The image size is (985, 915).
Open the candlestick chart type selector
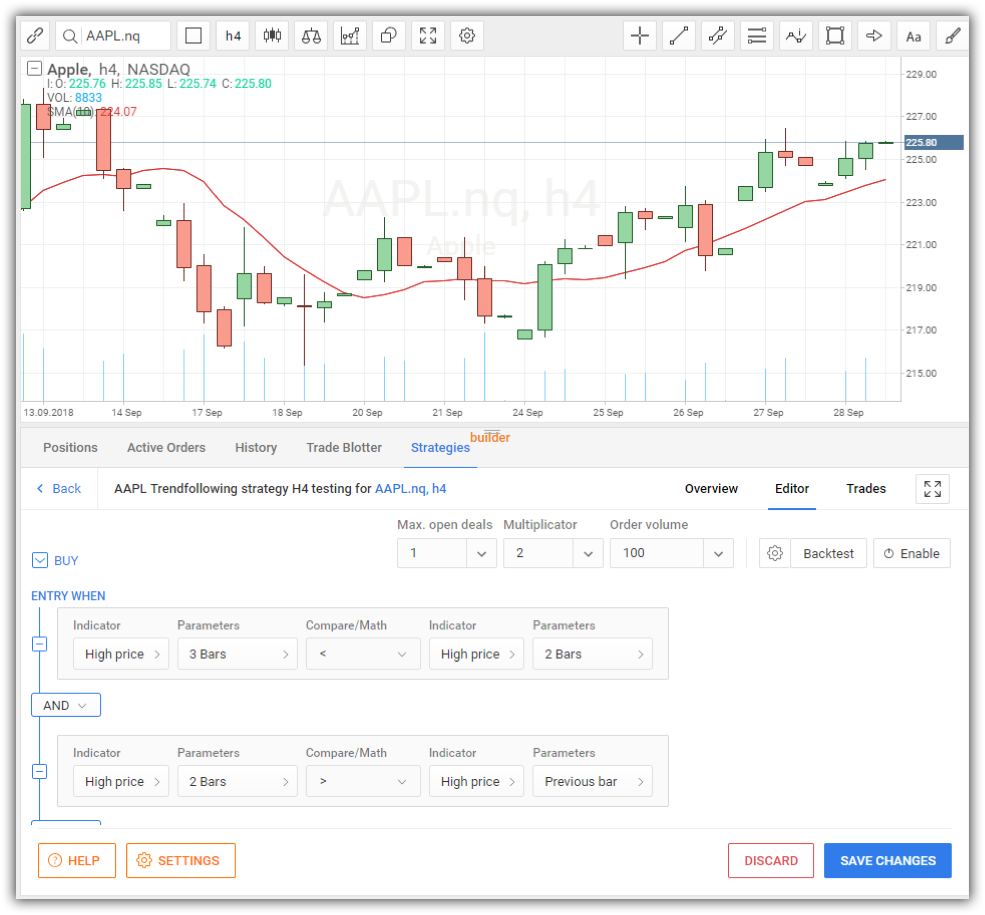272,36
